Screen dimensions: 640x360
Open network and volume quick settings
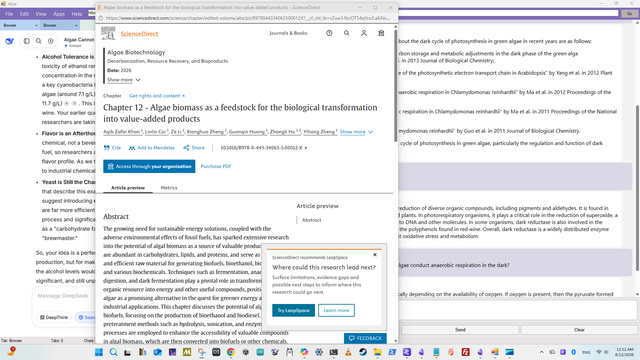click(602, 352)
